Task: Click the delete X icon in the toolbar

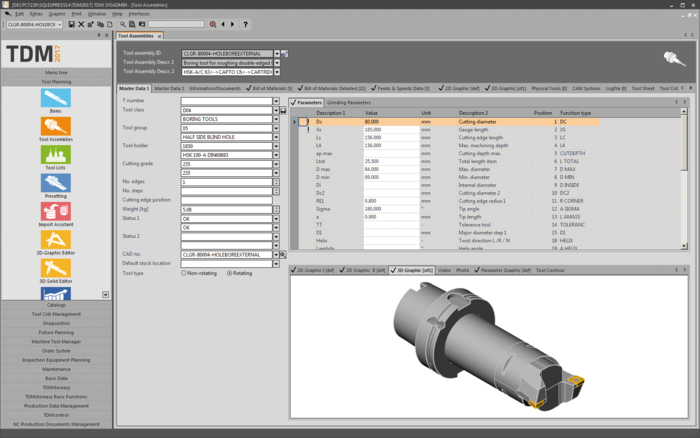Action: click(81, 25)
